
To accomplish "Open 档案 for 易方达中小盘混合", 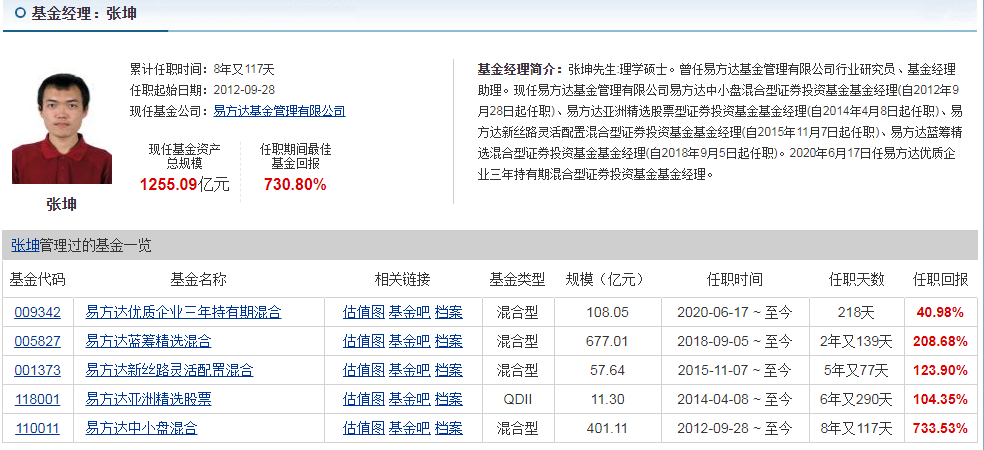I will (449, 429).
